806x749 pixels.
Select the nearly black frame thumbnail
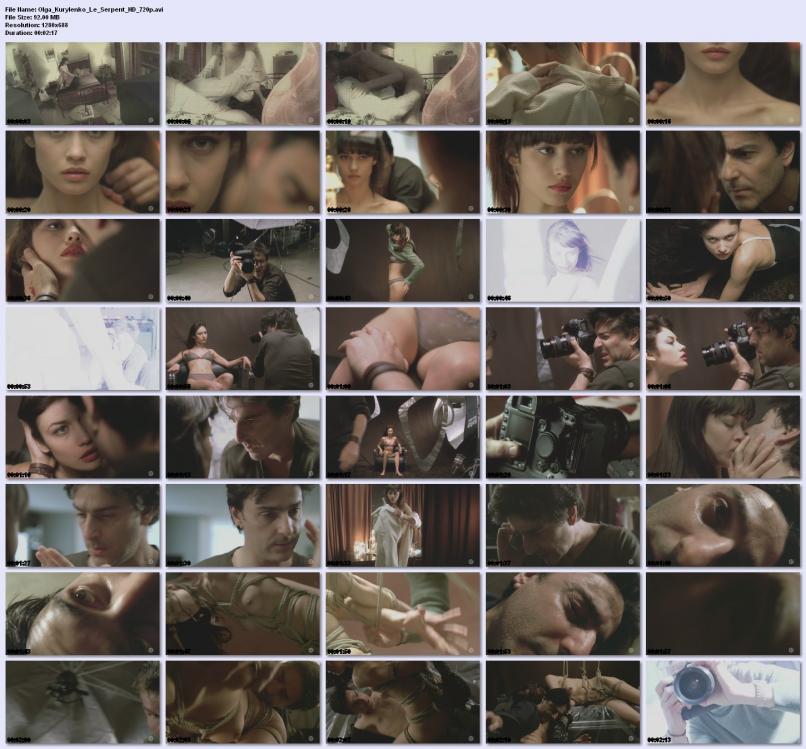[723, 614]
